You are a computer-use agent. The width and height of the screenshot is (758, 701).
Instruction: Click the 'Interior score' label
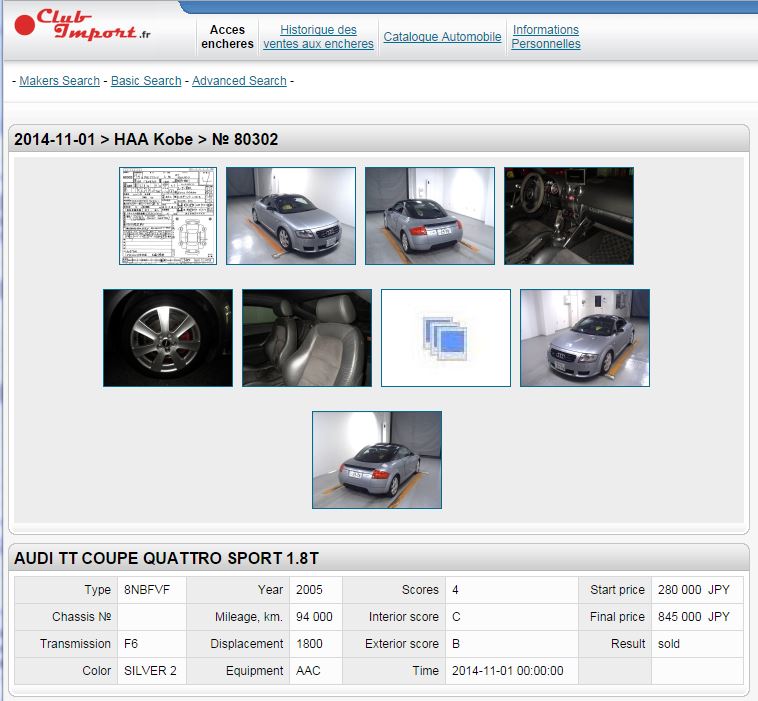(x=404, y=617)
